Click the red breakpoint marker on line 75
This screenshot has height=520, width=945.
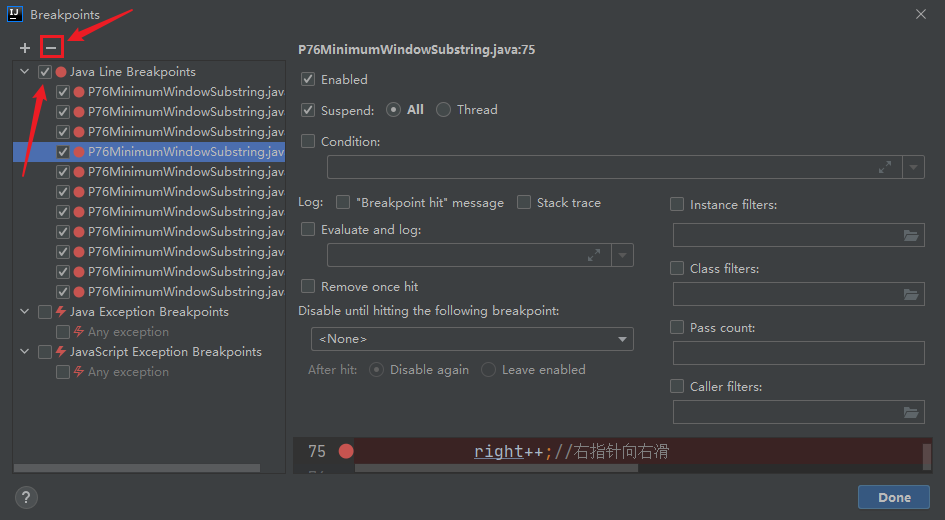346,452
